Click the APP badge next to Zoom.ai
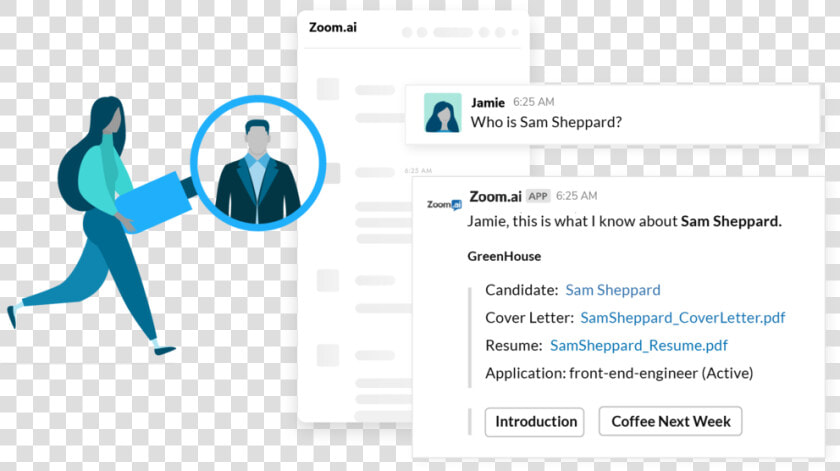 pos(538,196)
